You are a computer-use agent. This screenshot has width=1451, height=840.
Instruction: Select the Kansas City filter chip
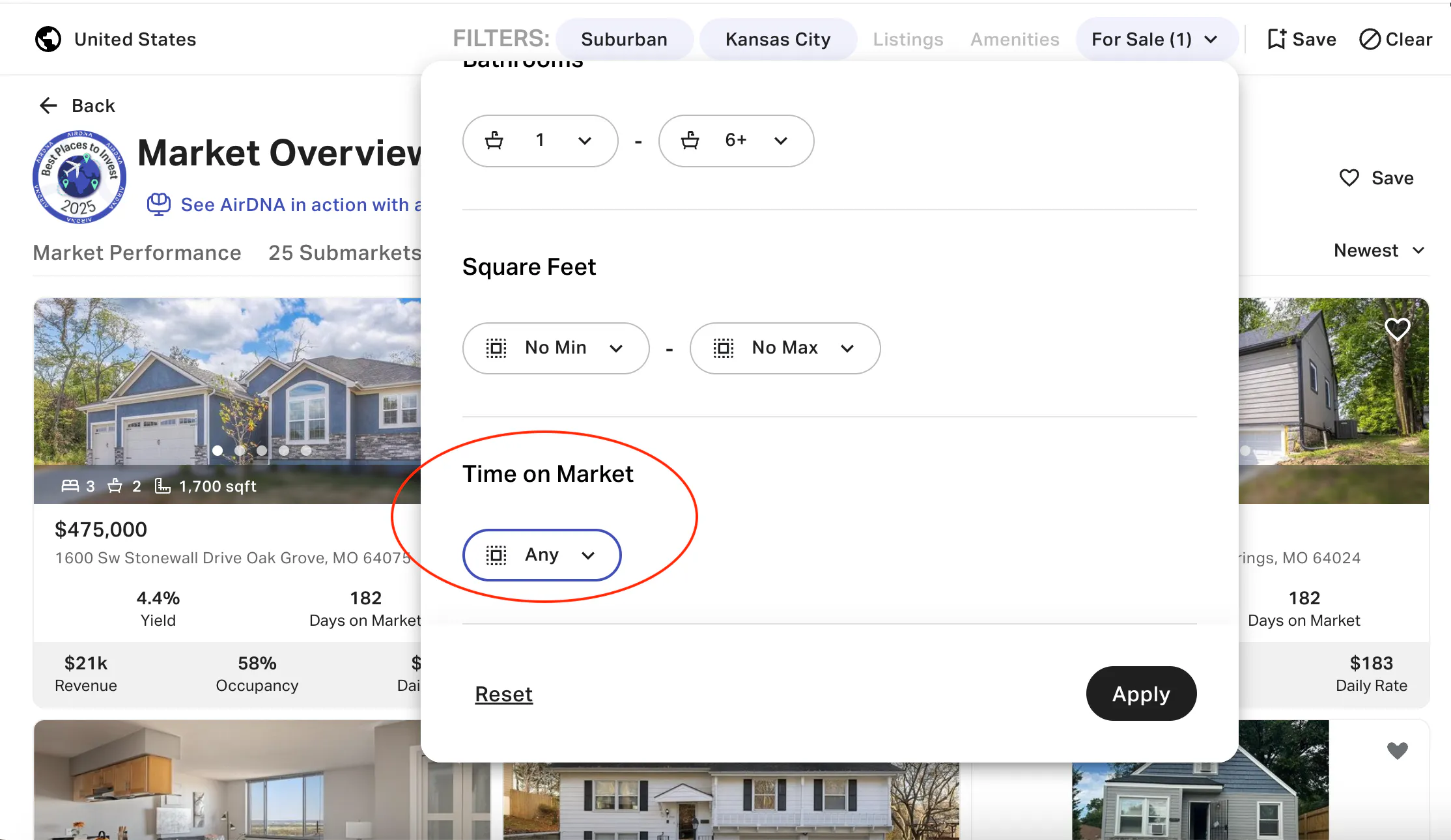tap(778, 39)
